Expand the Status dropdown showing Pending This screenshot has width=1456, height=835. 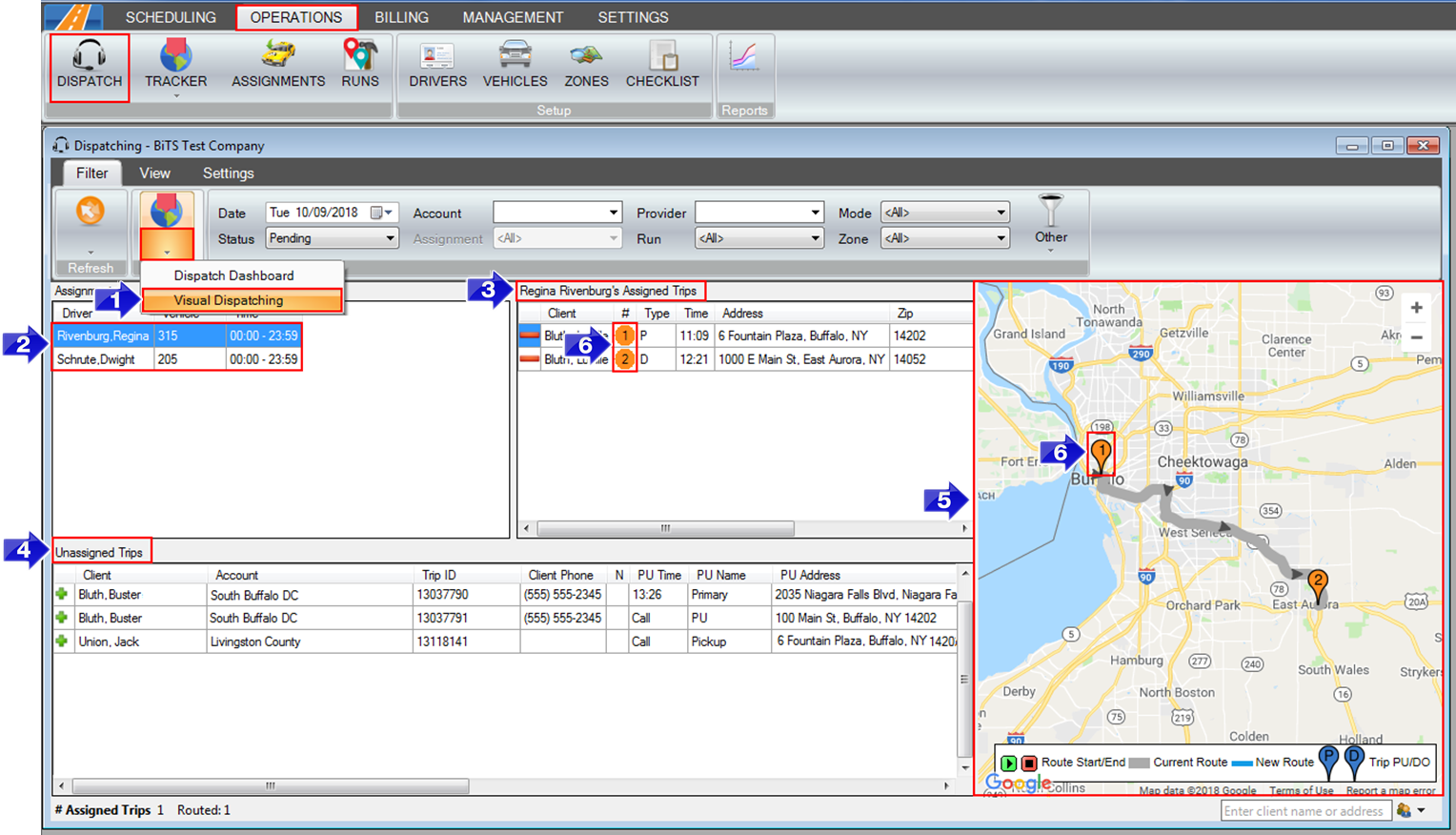[390, 238]
